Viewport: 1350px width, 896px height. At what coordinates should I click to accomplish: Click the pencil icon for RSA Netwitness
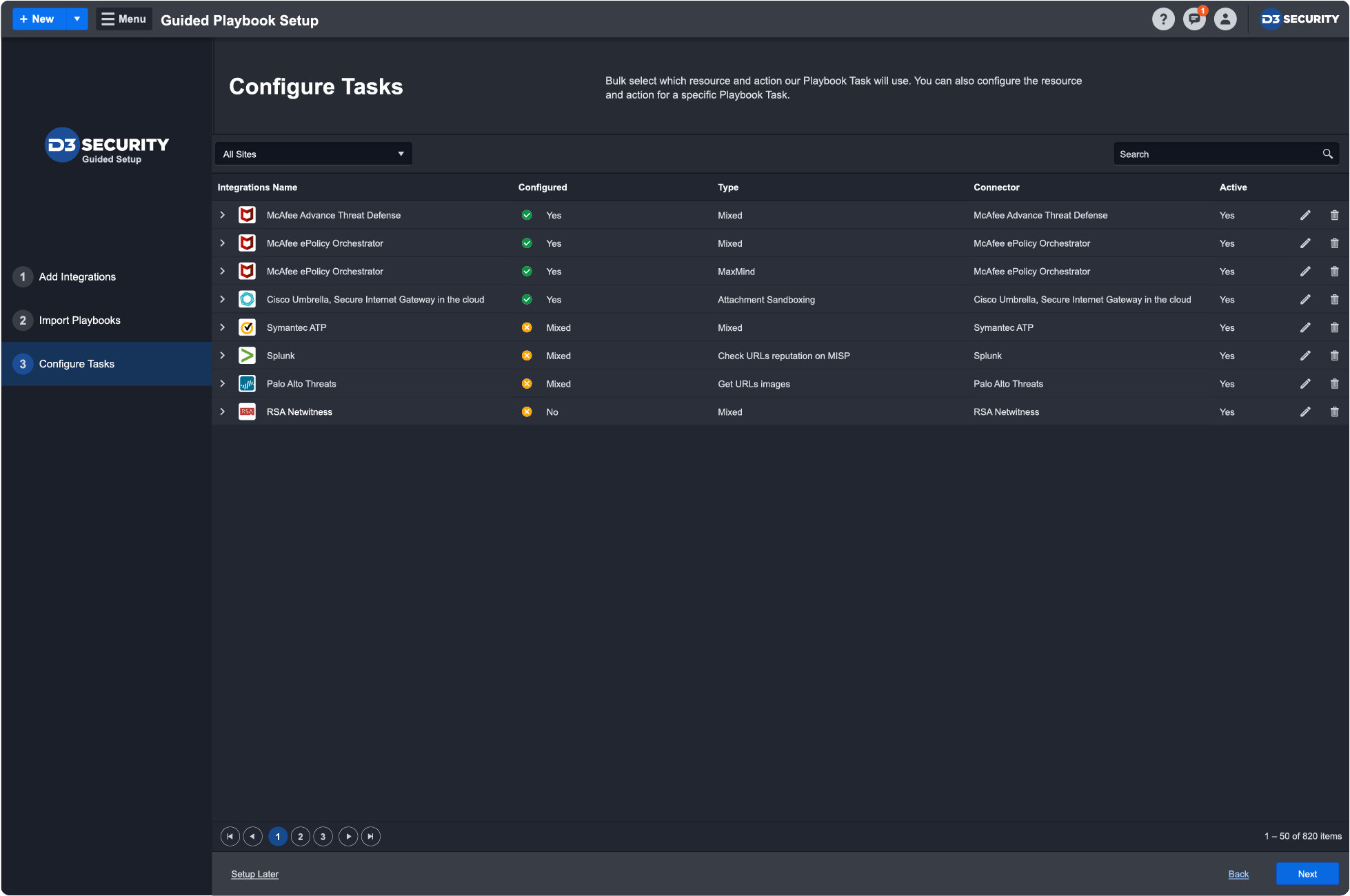1305,412
